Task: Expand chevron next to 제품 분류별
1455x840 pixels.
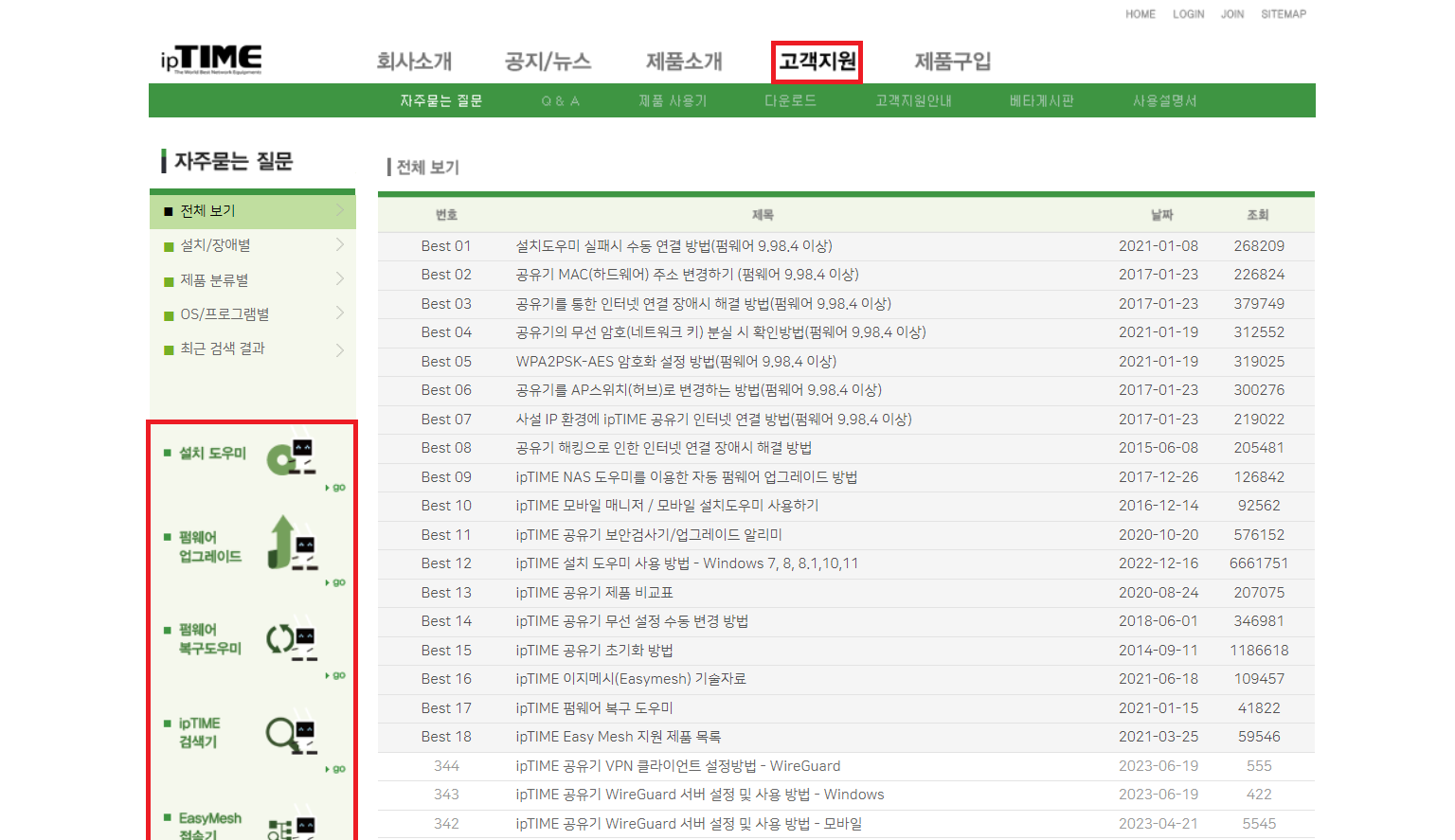Action: (x=340, y=279)
